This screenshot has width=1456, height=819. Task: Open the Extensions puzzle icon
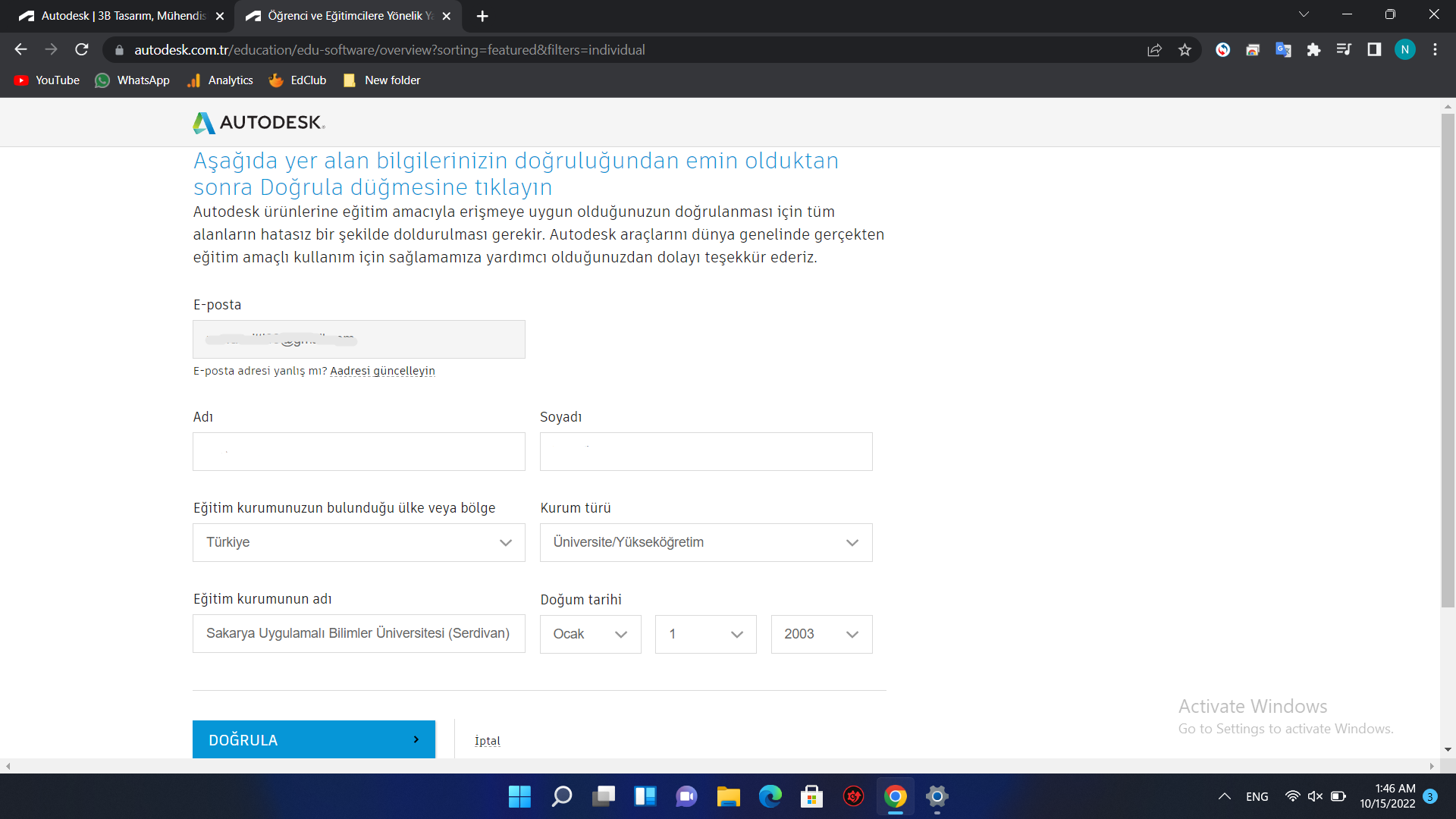[x=1313, y=50]
